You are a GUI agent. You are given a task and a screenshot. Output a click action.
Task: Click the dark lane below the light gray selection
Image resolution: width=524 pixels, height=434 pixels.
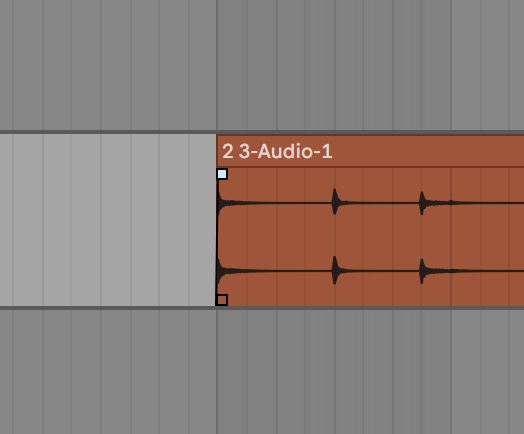point(108,372)
